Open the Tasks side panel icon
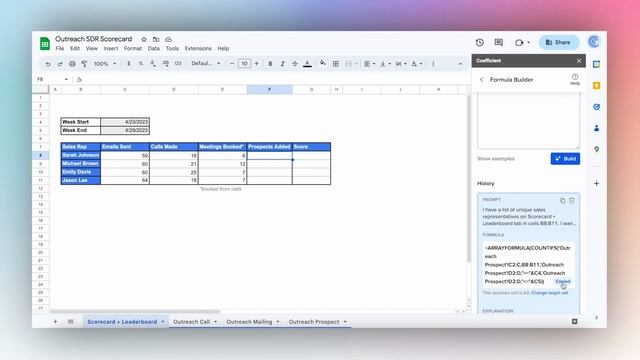This screenshot has width=640, height=360. (596, 107)
